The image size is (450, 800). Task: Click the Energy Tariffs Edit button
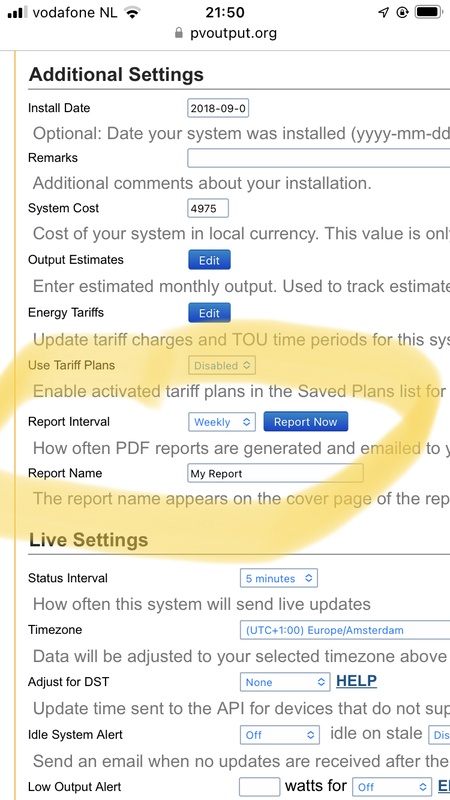(x=209, y=313)
